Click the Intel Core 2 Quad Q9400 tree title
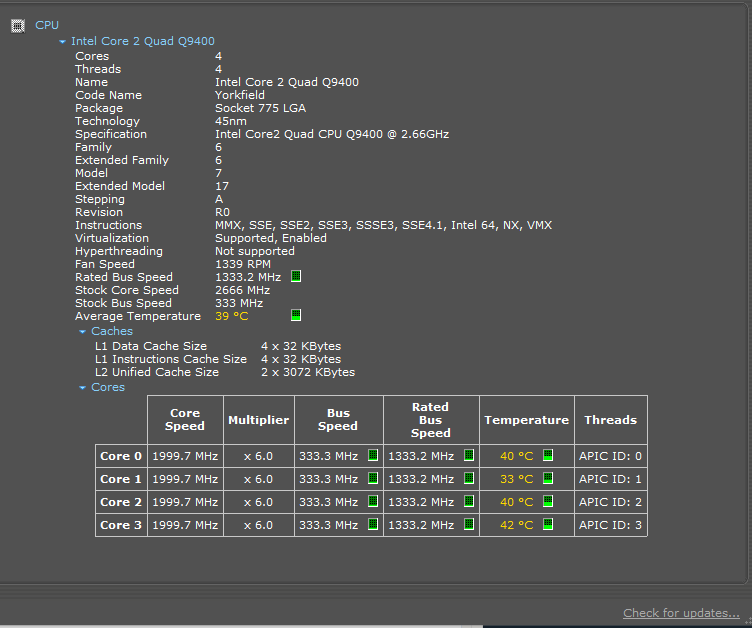752x628 pixels. [143, 41]
